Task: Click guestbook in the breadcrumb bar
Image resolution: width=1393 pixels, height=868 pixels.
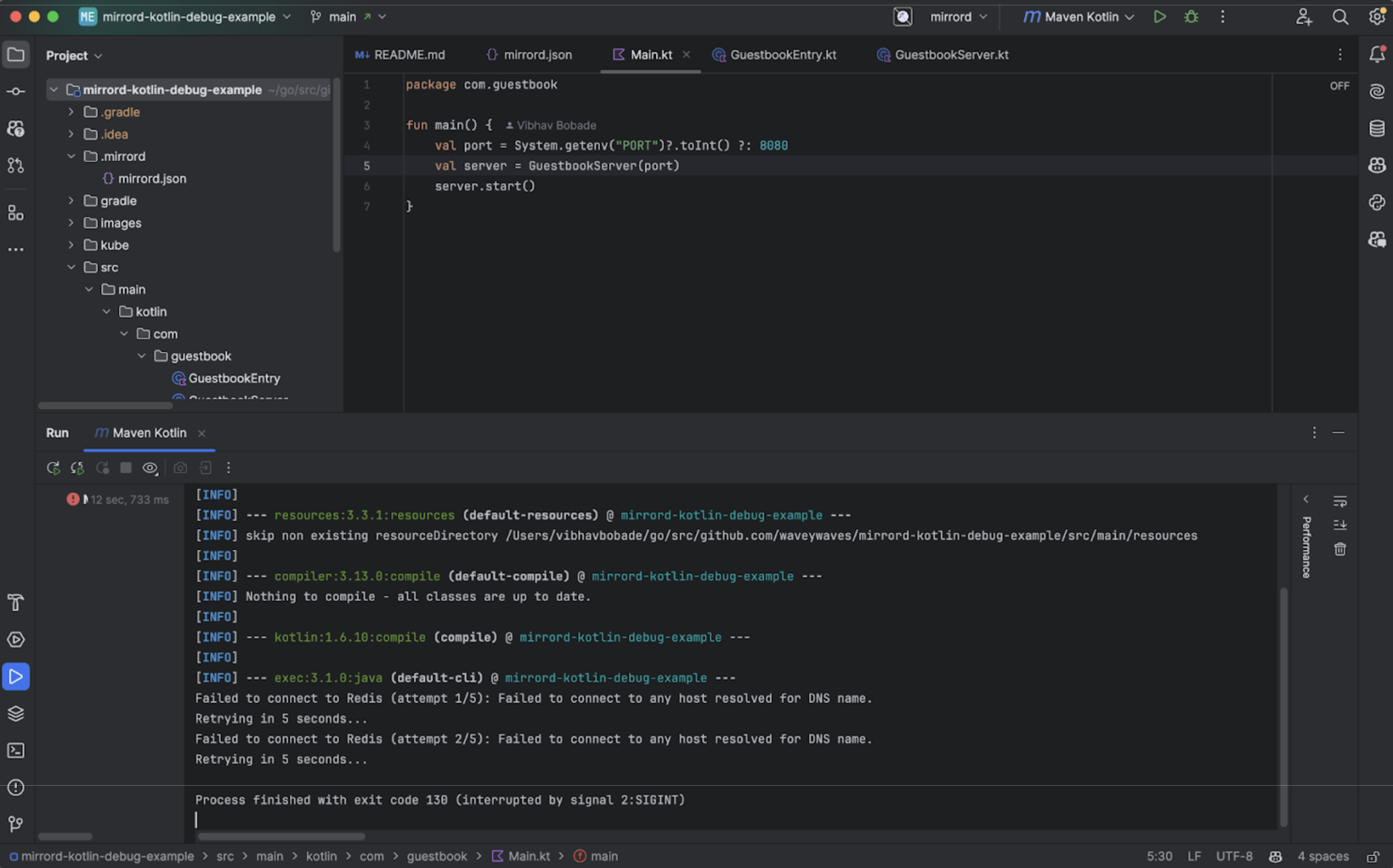Action: coord(437,856)
